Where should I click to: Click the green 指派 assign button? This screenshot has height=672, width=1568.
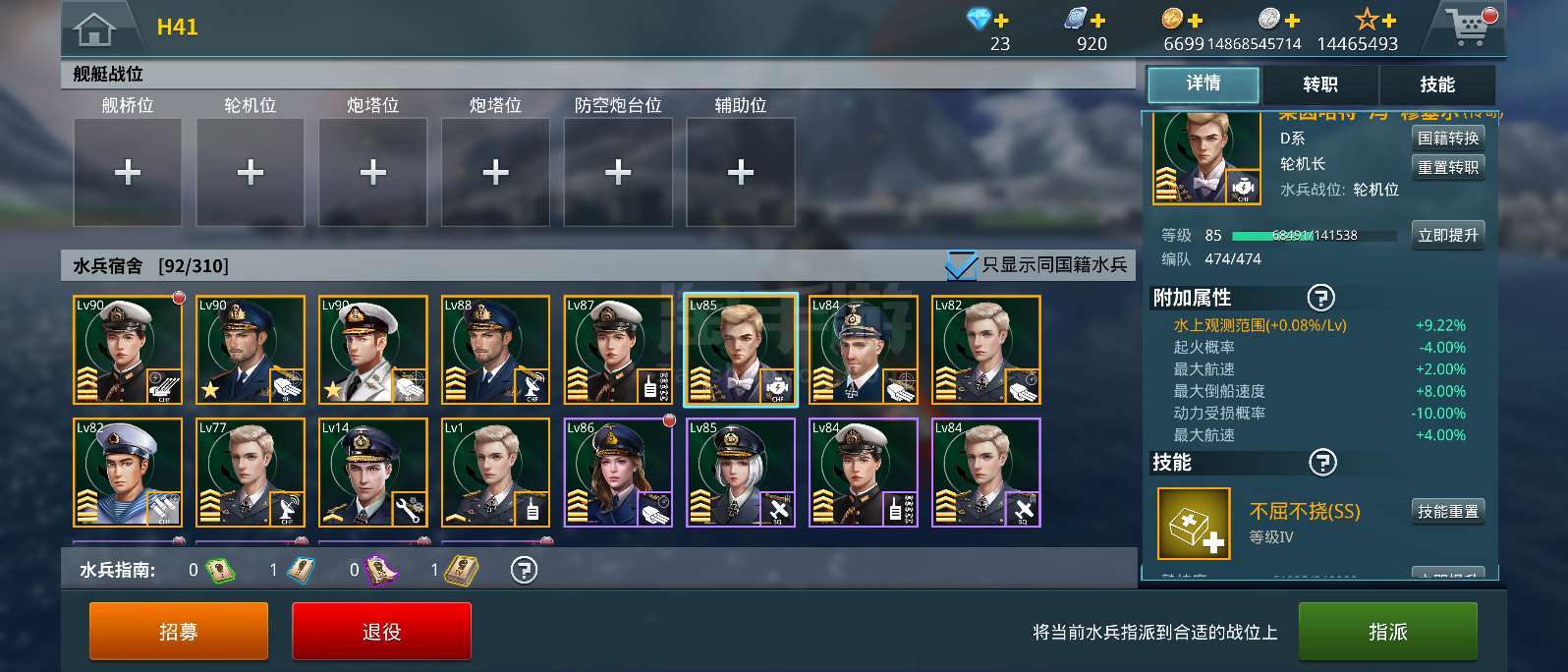pyautogui.click(x=1388, y=631)
